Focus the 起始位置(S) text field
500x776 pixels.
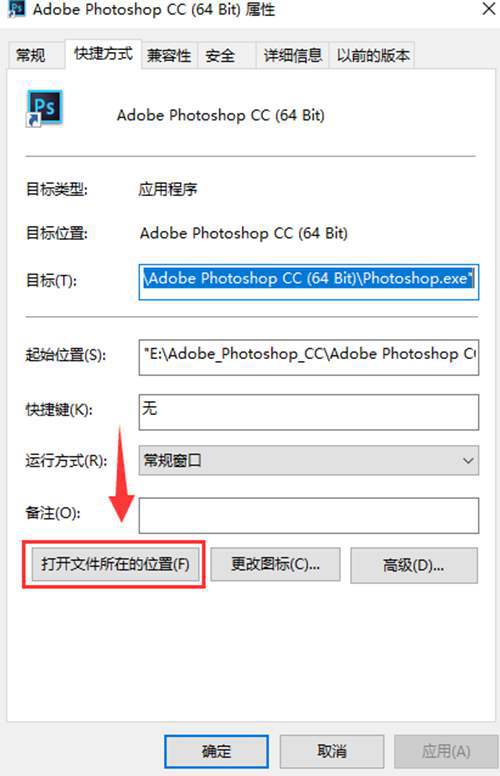click(x=309, y=357)
